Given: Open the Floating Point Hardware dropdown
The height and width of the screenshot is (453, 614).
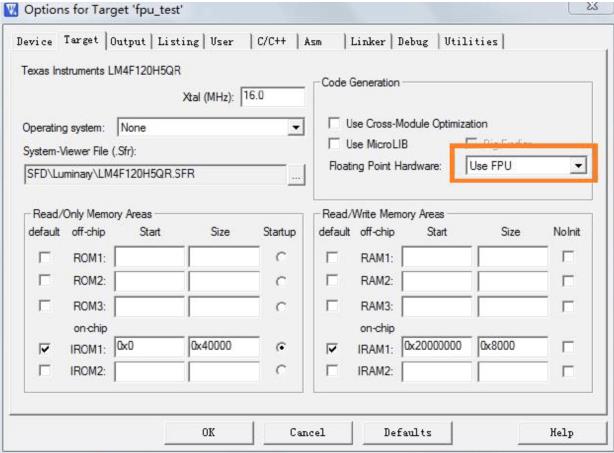Looking at the screenshot, I should [576, 164].
